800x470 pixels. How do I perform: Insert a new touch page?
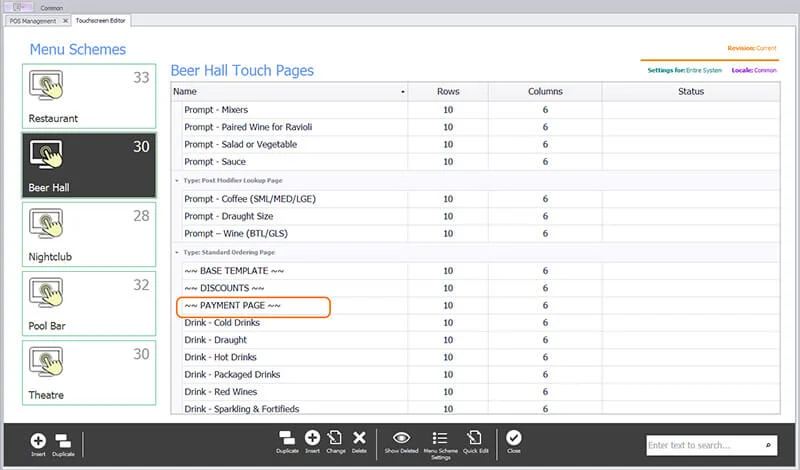(312, 441)
